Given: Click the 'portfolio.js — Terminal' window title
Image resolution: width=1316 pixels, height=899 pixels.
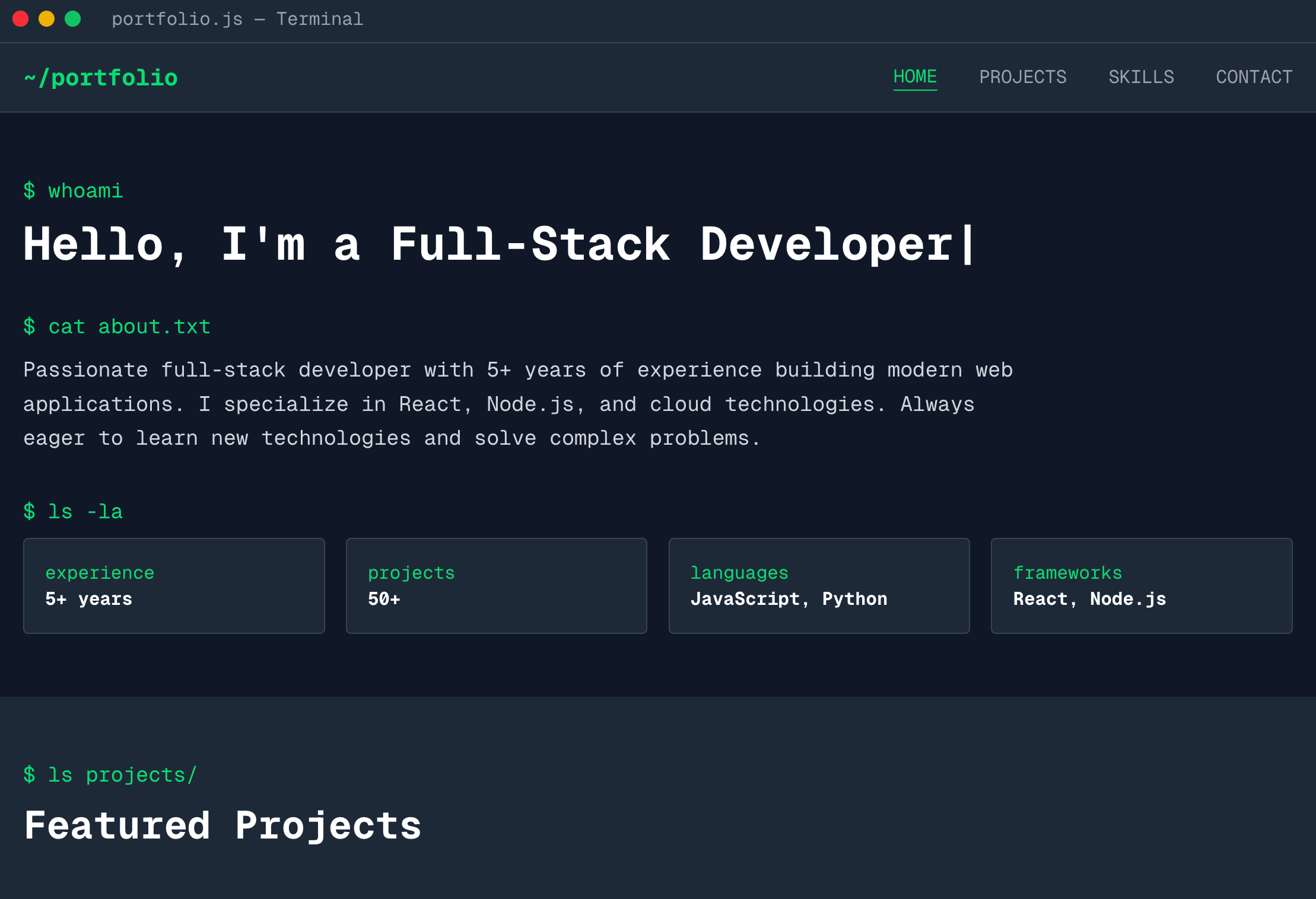Looking at the screenshot, I should tap(237, 19).
